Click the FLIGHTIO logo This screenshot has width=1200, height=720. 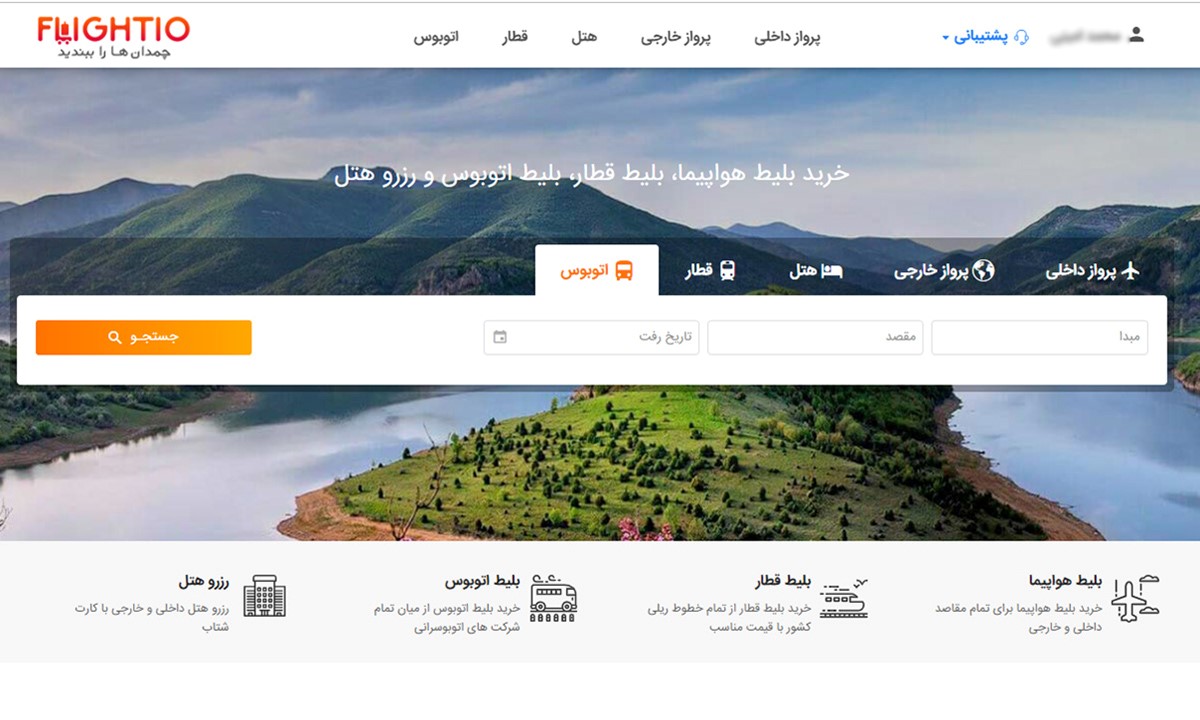coord(113,37)
